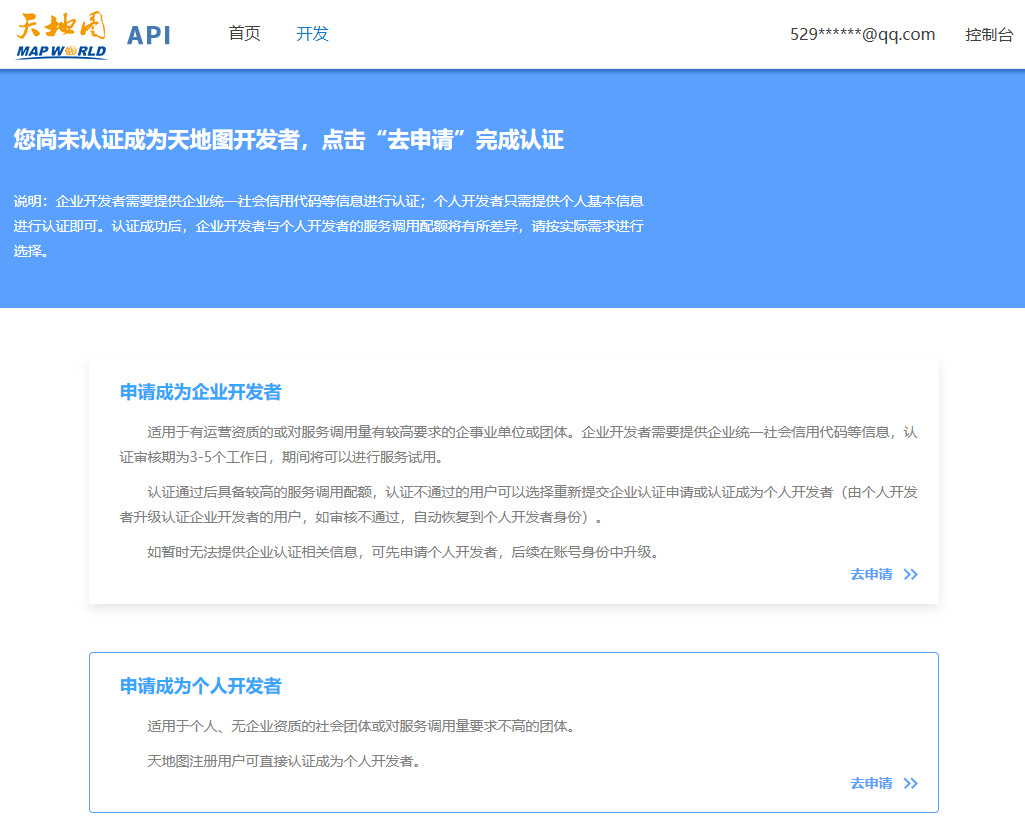Click the paragraph starting 认证通过后具备较高的
Screen dimensions: 1025x838
(518, 505)
